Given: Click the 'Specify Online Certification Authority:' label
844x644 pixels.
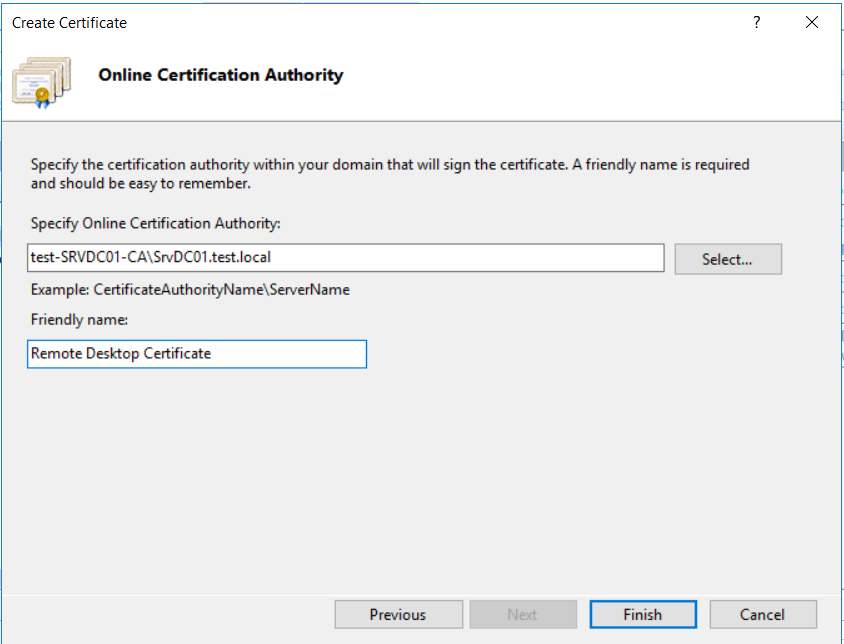Looking at the screenshot, I should point(156,223).
